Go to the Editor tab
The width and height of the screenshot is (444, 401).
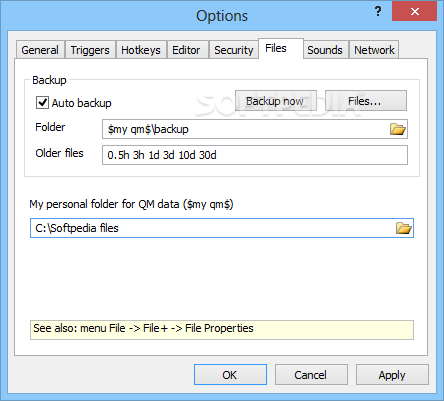(186, 50)
